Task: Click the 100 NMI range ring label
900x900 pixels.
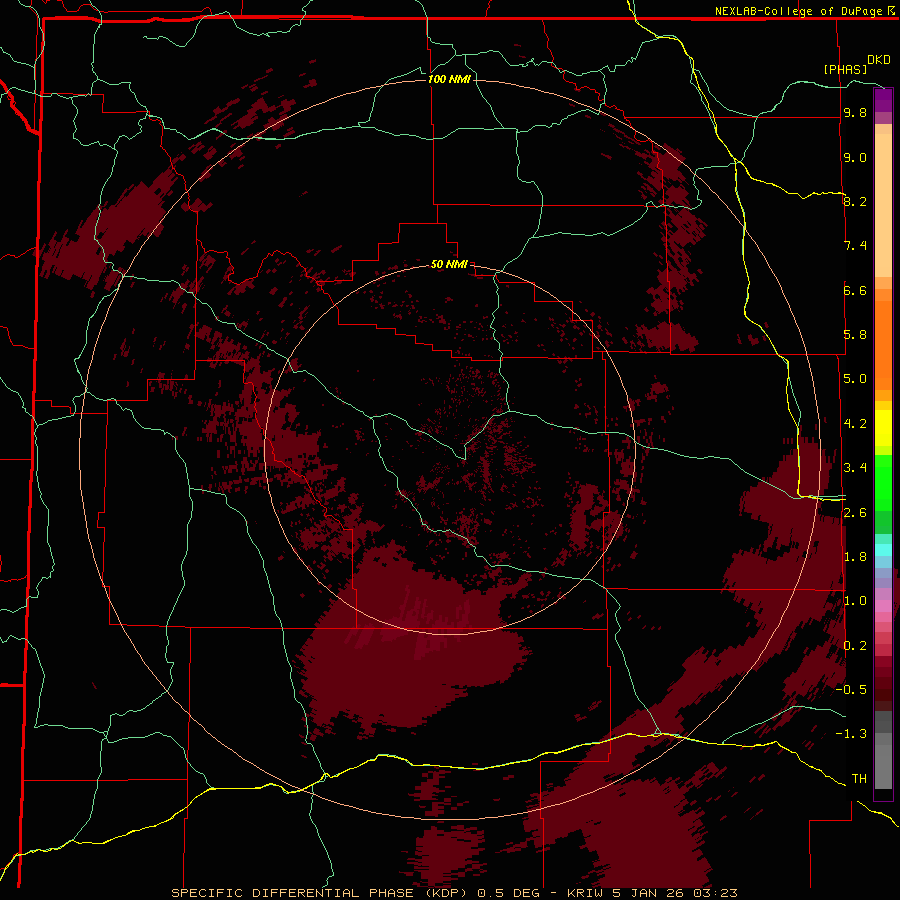Action: coord(449,79)
